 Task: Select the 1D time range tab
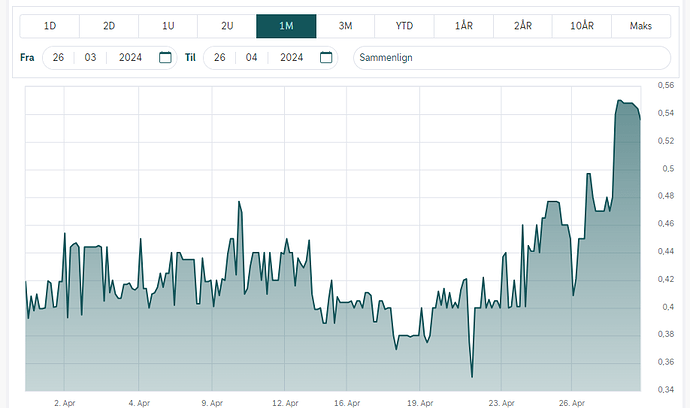pyautogui.click(x=50, y=26)
